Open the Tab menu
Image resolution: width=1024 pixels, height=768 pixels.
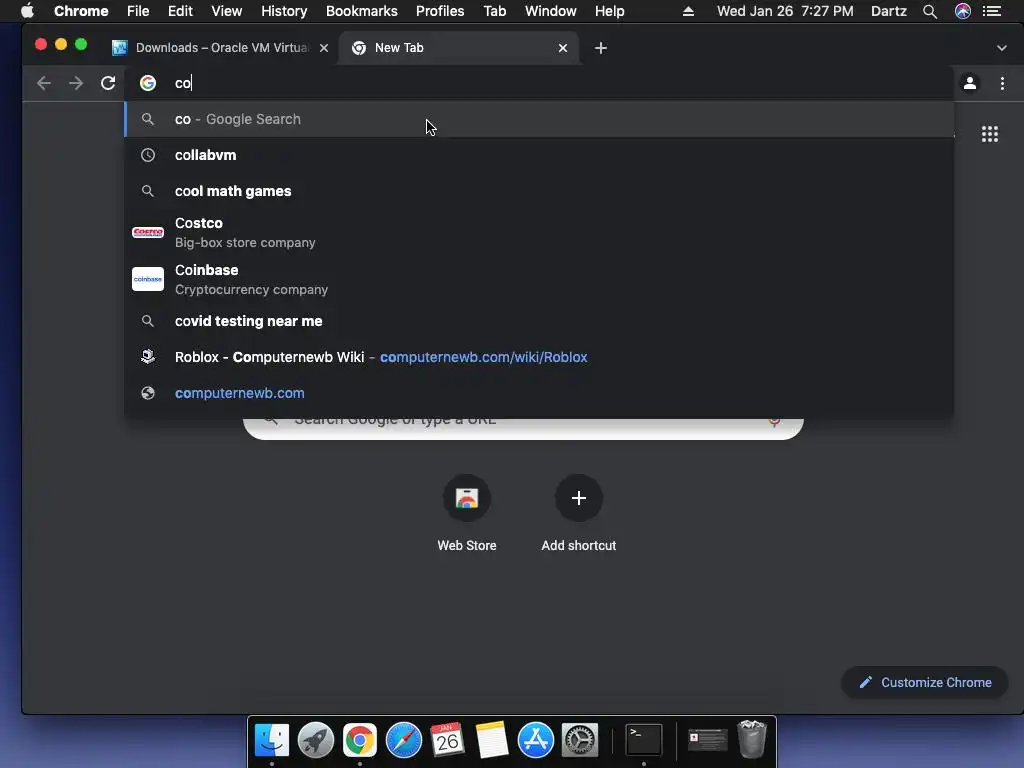(x=494, y=11)
